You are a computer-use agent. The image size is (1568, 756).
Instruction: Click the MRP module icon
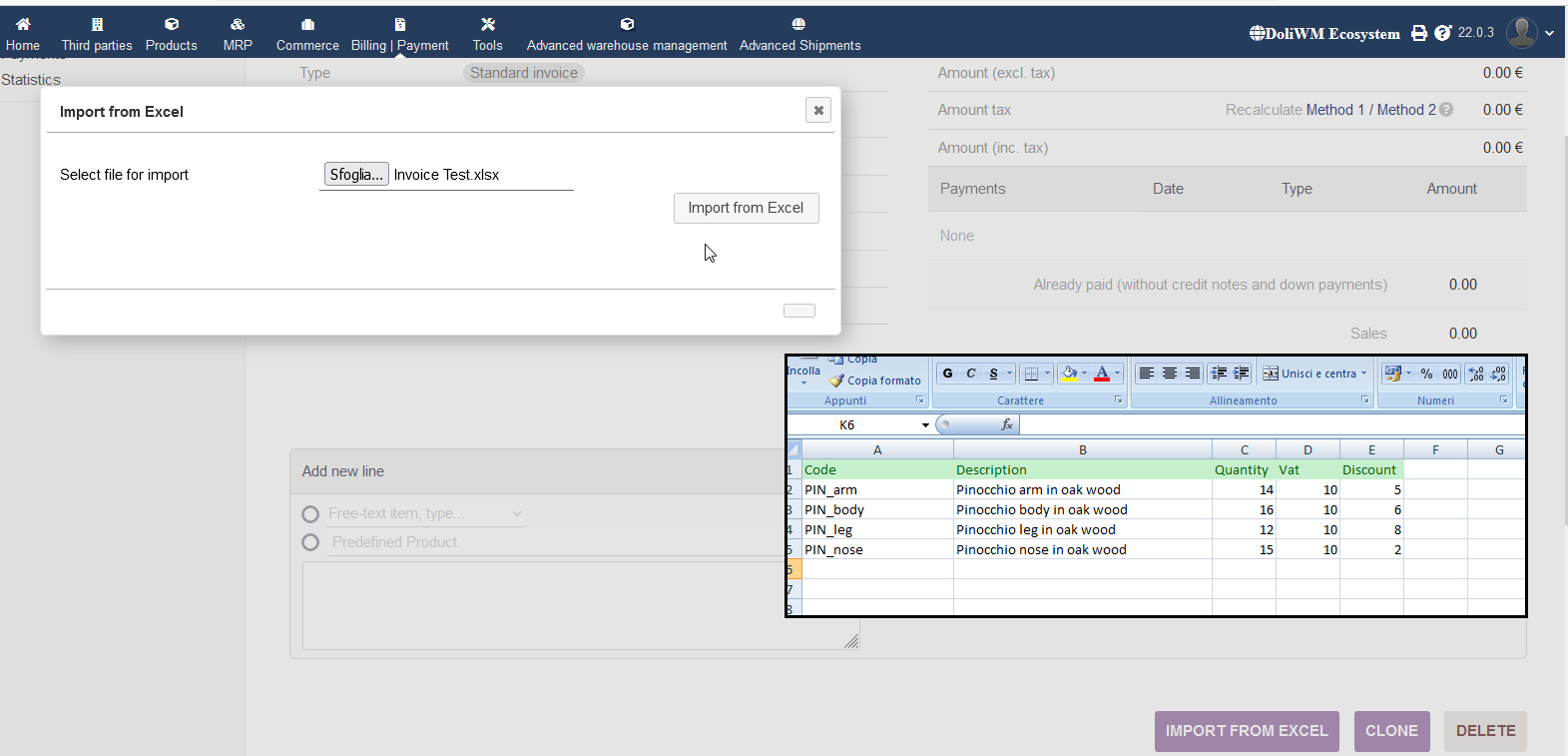click(238, 24)
